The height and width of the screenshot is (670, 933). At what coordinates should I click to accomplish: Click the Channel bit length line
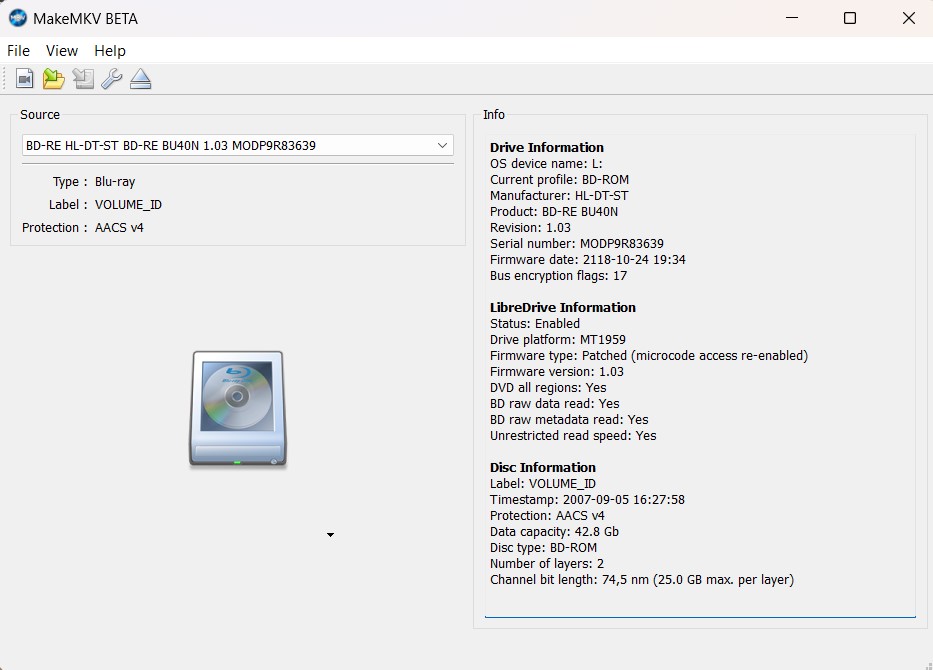coord(642,580)
